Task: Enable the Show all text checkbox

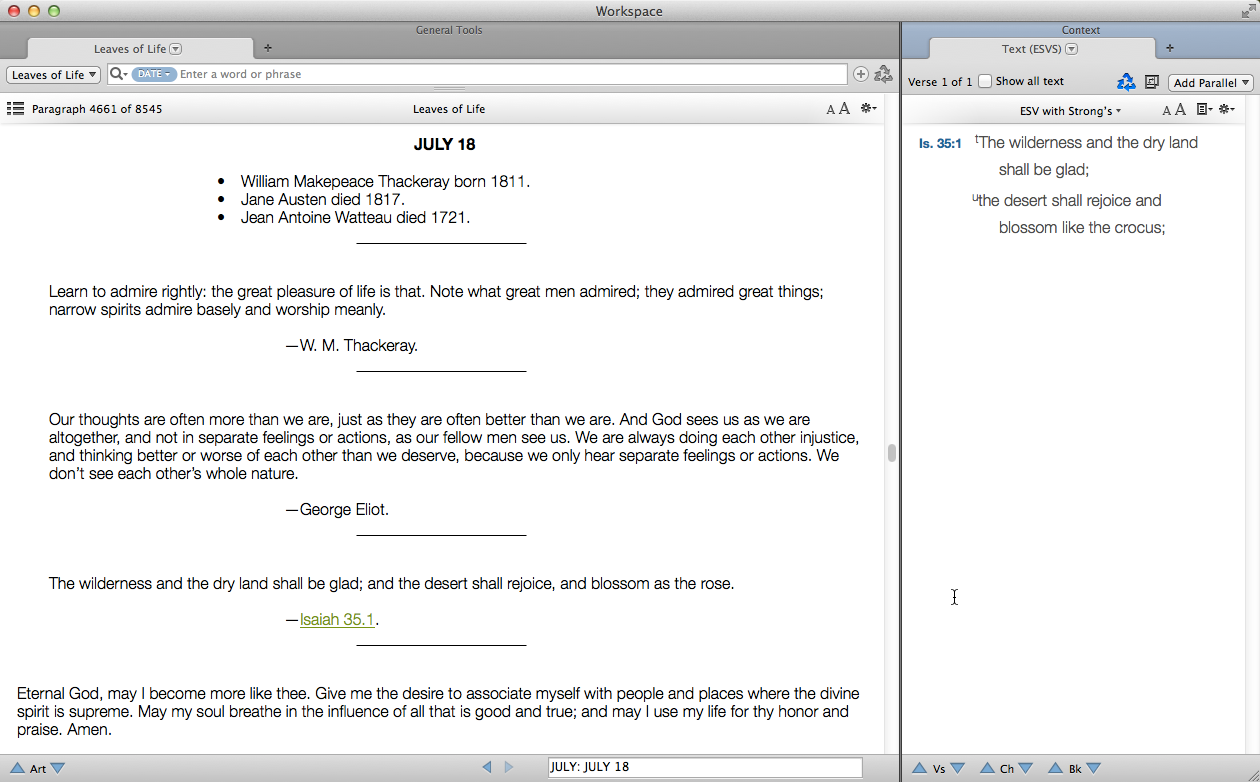Action: click(985, 81)
